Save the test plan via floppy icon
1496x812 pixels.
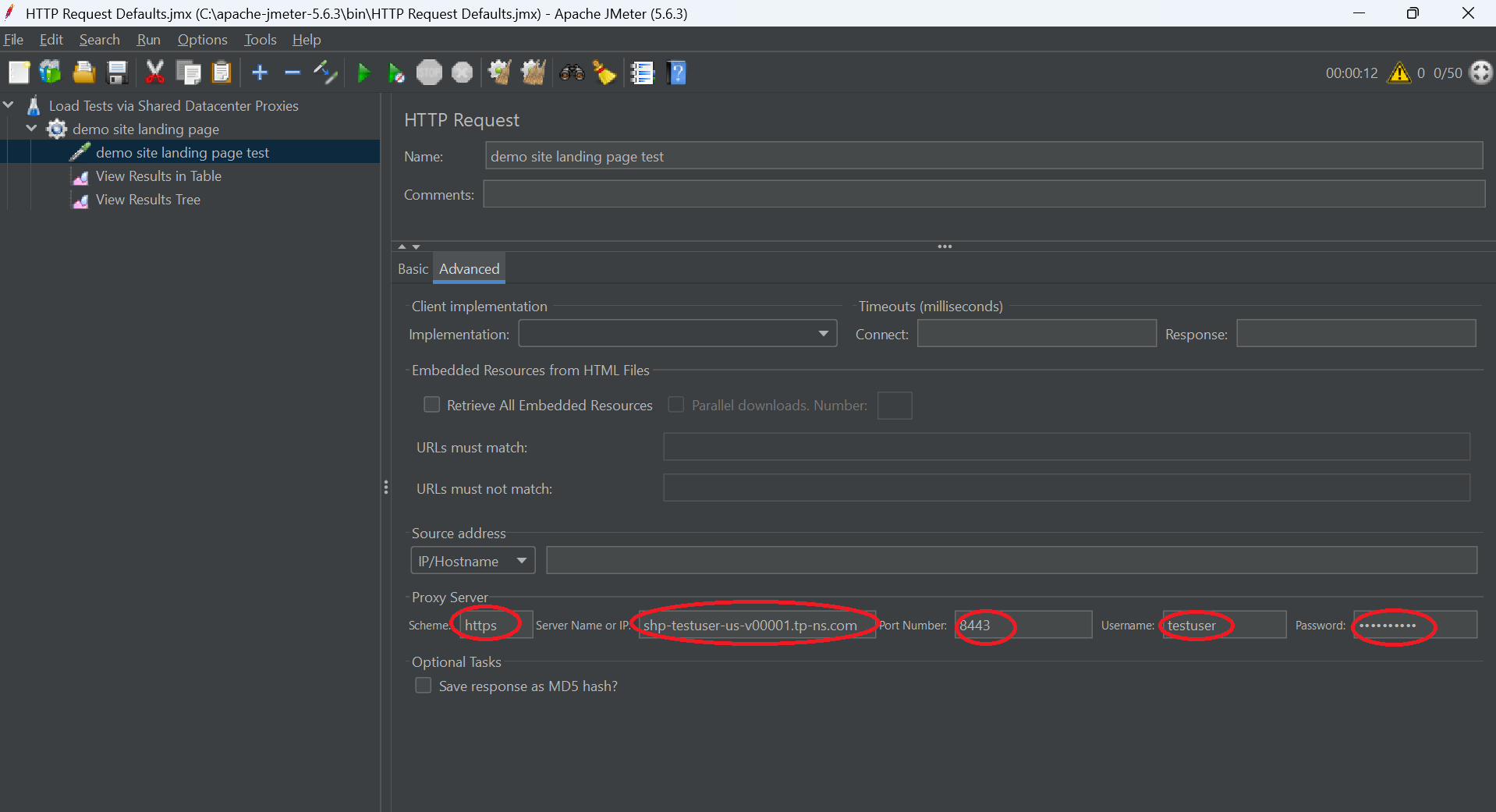(118, 73)
